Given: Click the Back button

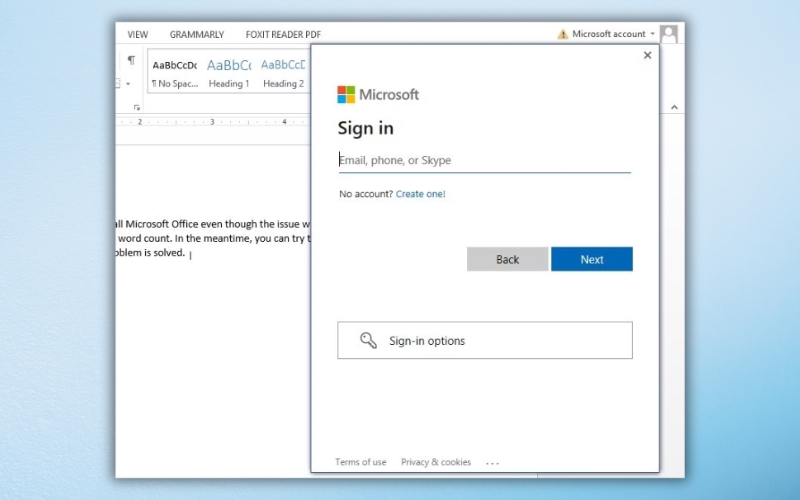Looking at the screenshot, I should click(508, 259).
